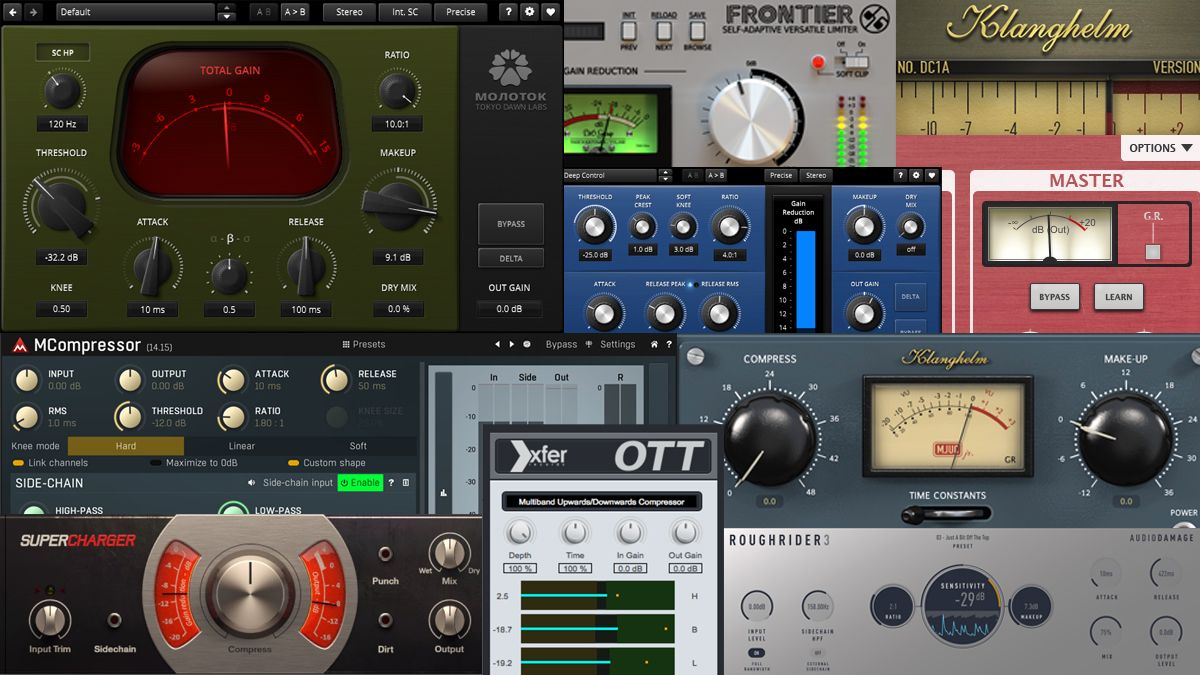This screenshot has height=675, width=1200.
Task: Open the Molotok settings gear icon
Action: [x=529, y=11]
